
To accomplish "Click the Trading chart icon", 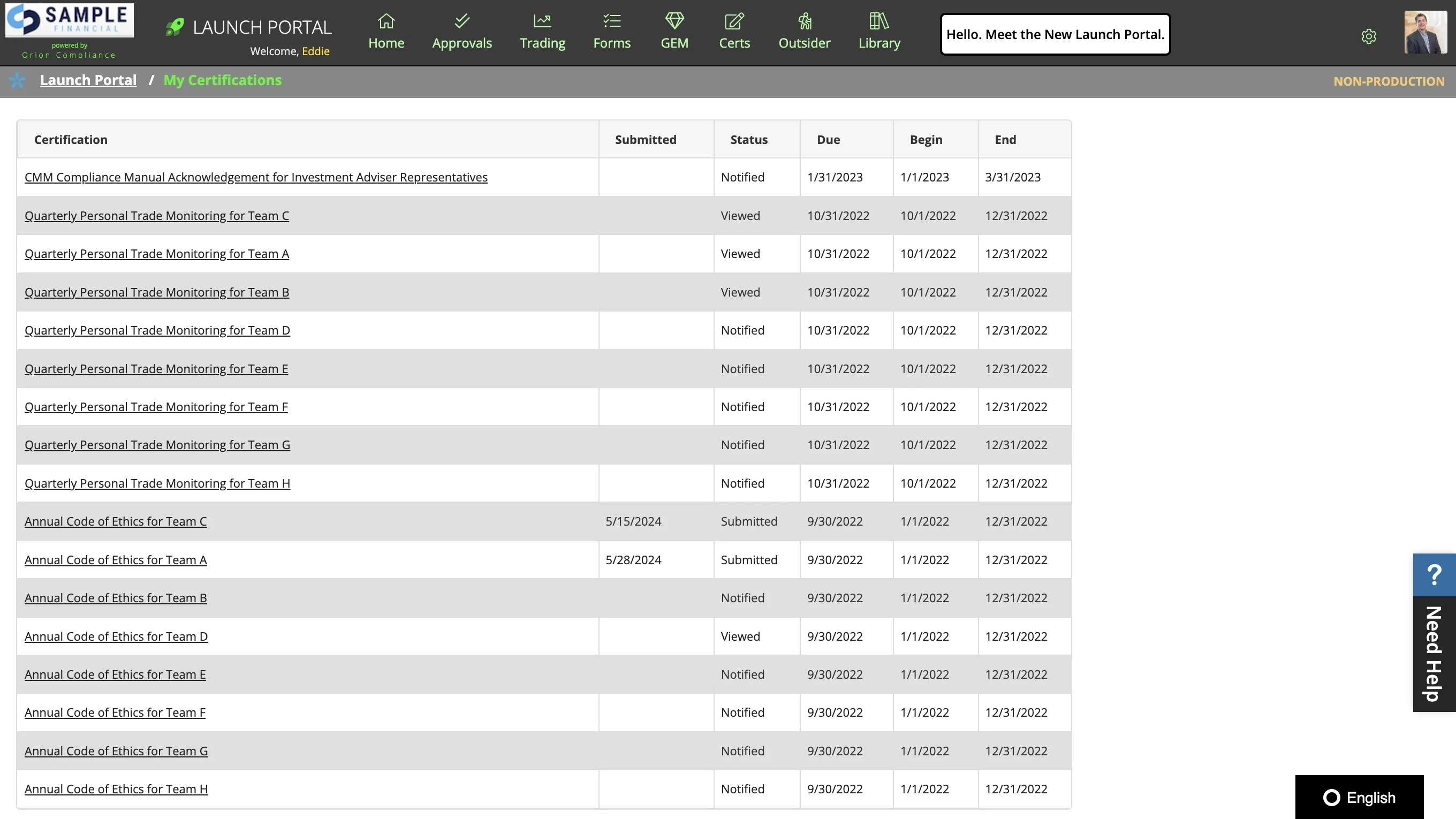I will (x=542, y=21).
